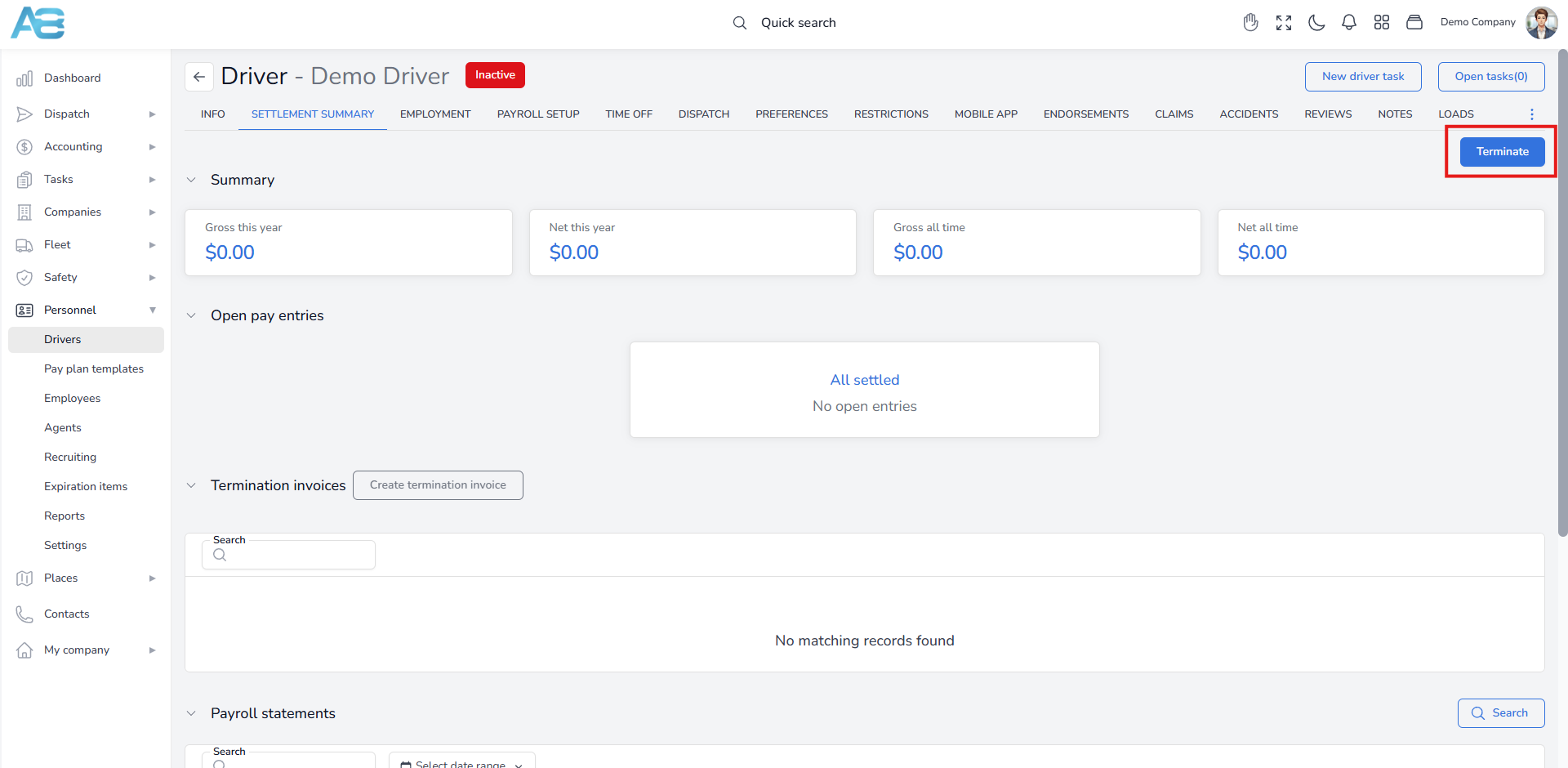Toggle dark mode moon icon
Screen dimensions: 1568x768
point(1316,23)
